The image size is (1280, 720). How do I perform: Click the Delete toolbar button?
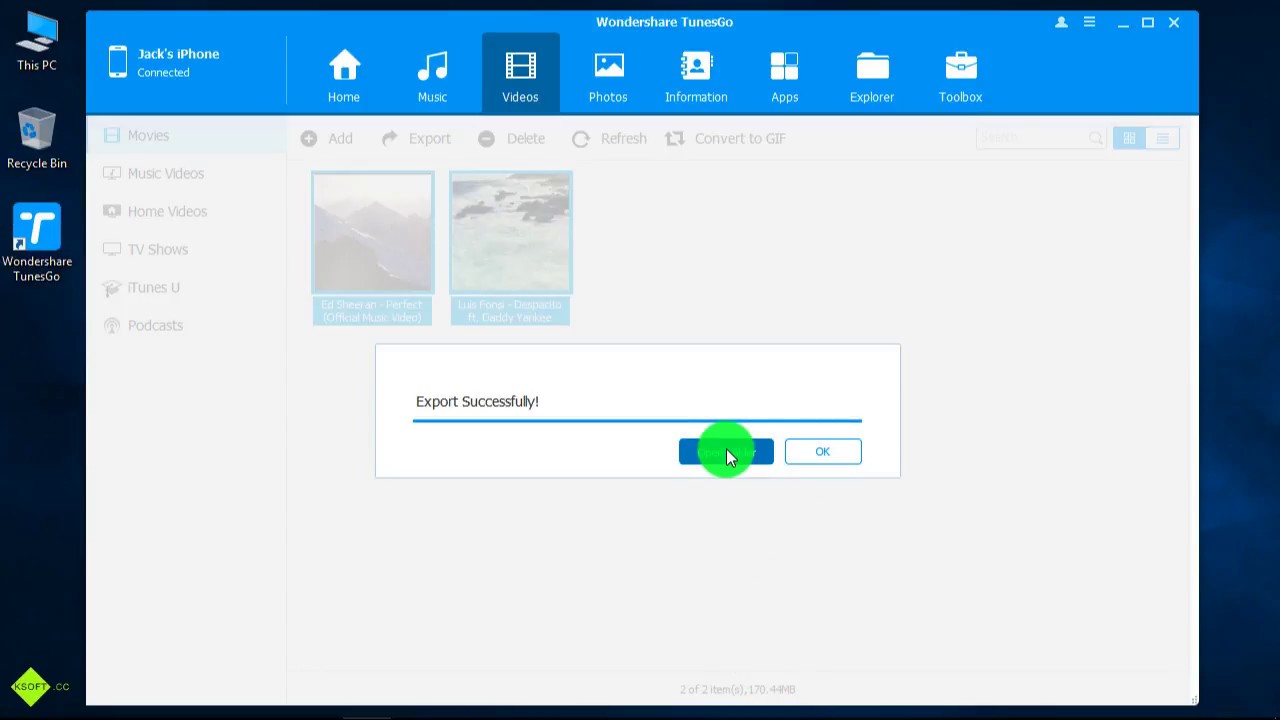coord(511,138)
